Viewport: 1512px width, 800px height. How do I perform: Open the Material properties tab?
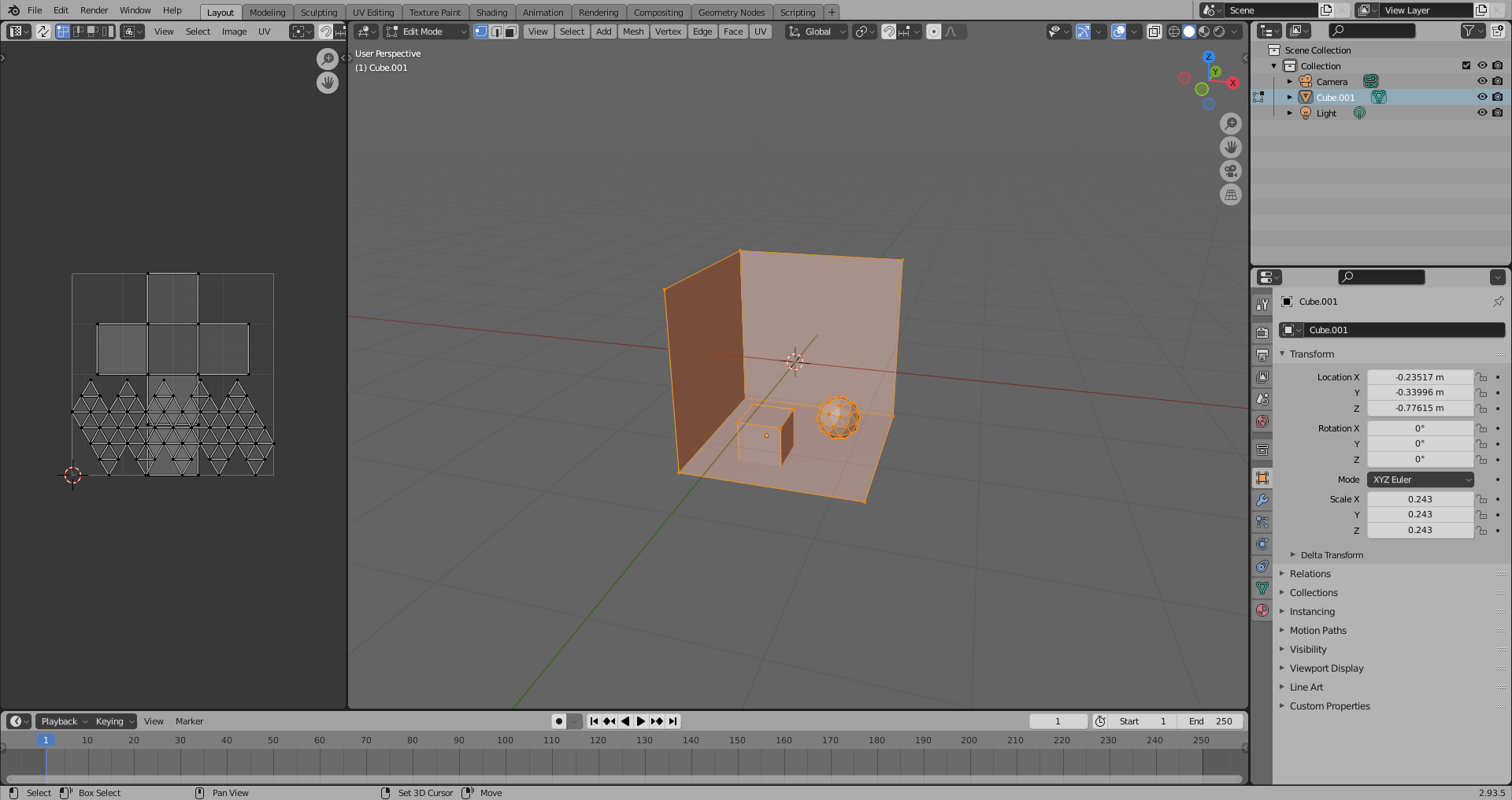point(1262,610)
